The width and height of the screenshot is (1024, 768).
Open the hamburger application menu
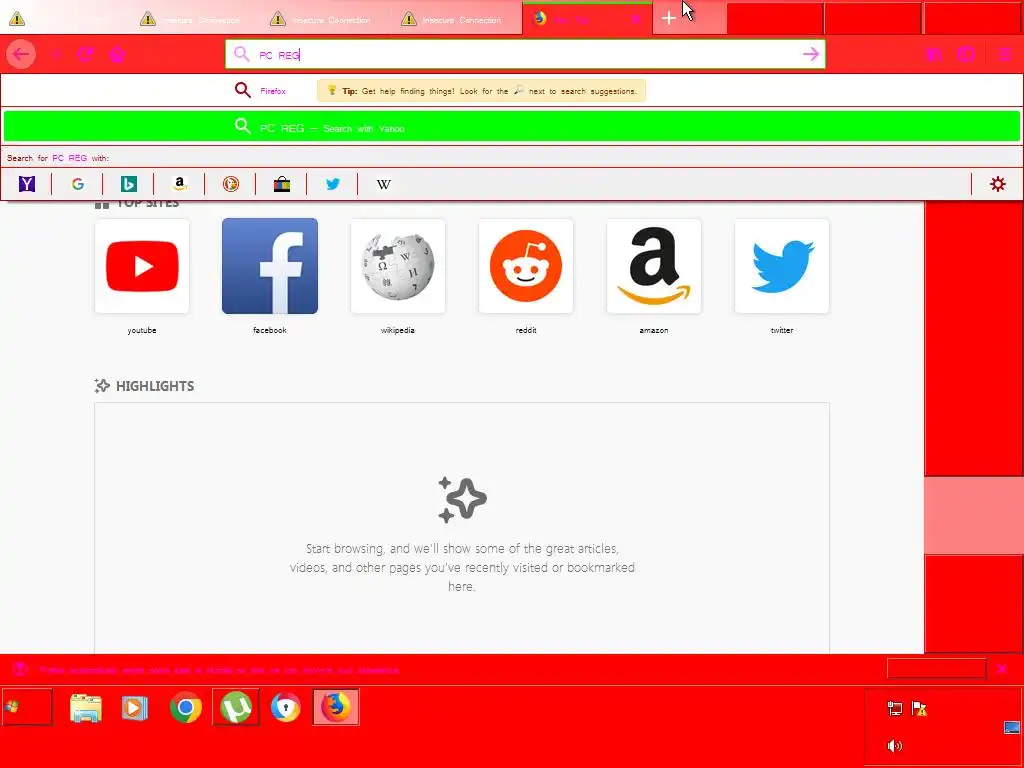coord(1004,54)
